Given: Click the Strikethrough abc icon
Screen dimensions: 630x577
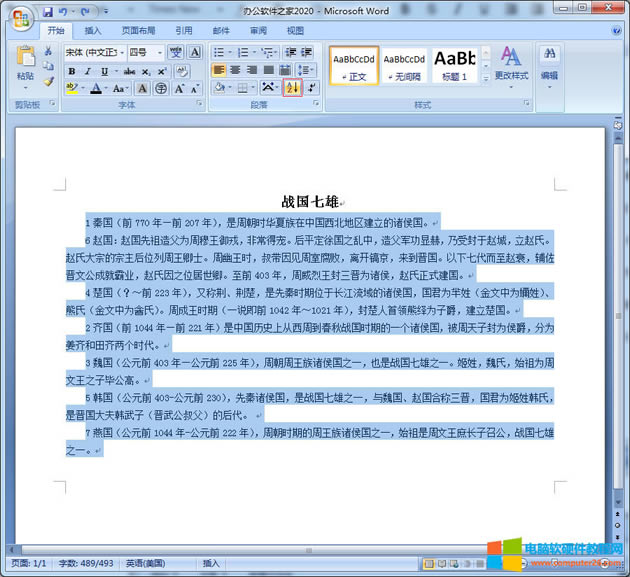Looking at the screenshot, I should 129,72.
